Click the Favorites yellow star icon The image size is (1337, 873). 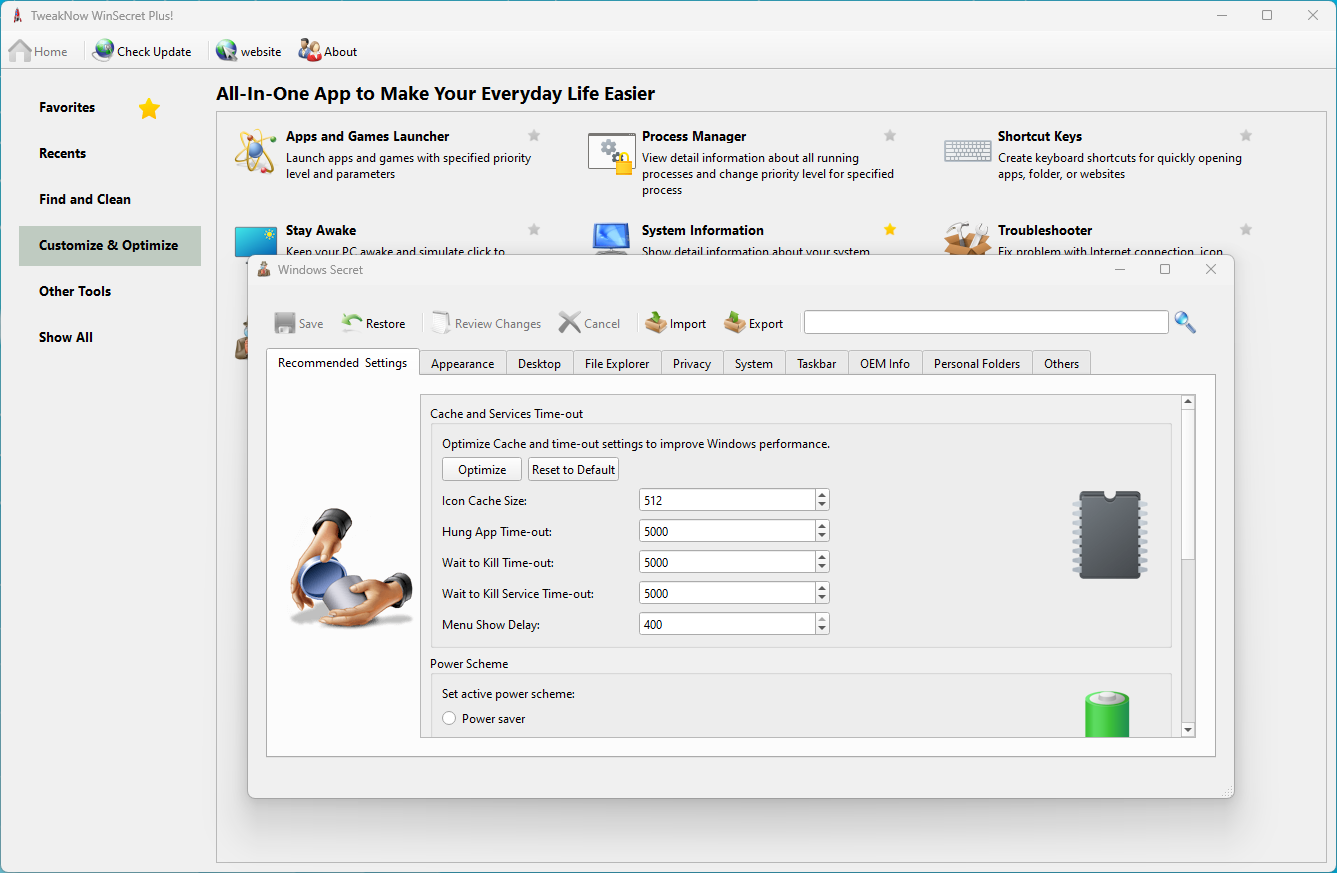tap(149, 108)
